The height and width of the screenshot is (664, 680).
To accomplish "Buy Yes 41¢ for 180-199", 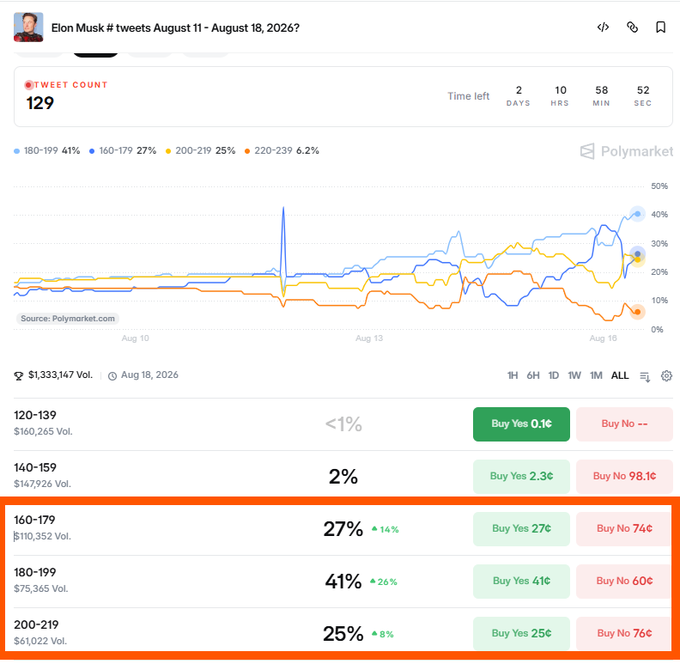I will tap(521, 581).
